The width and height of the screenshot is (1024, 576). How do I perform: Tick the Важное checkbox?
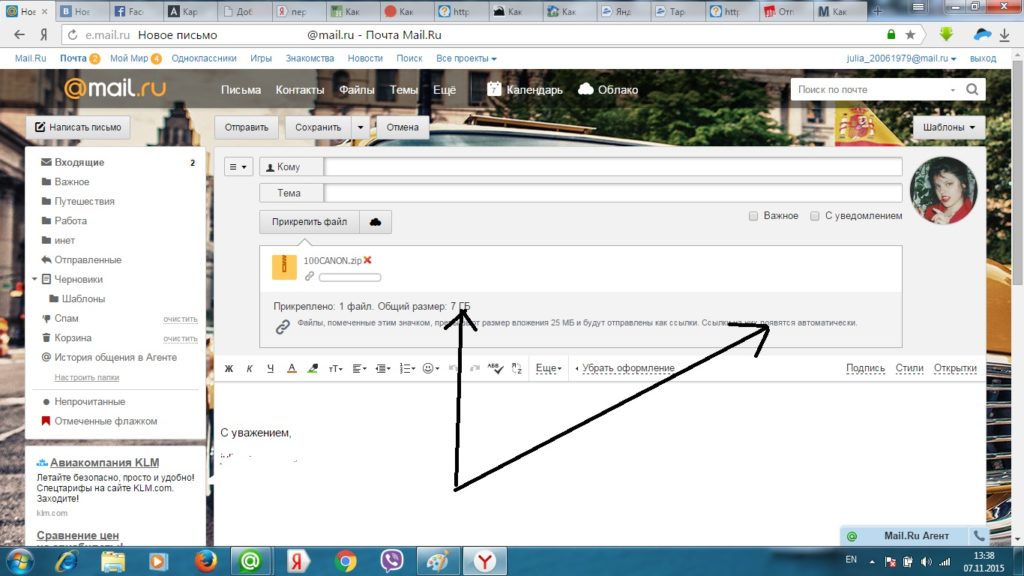coord(754,216)
